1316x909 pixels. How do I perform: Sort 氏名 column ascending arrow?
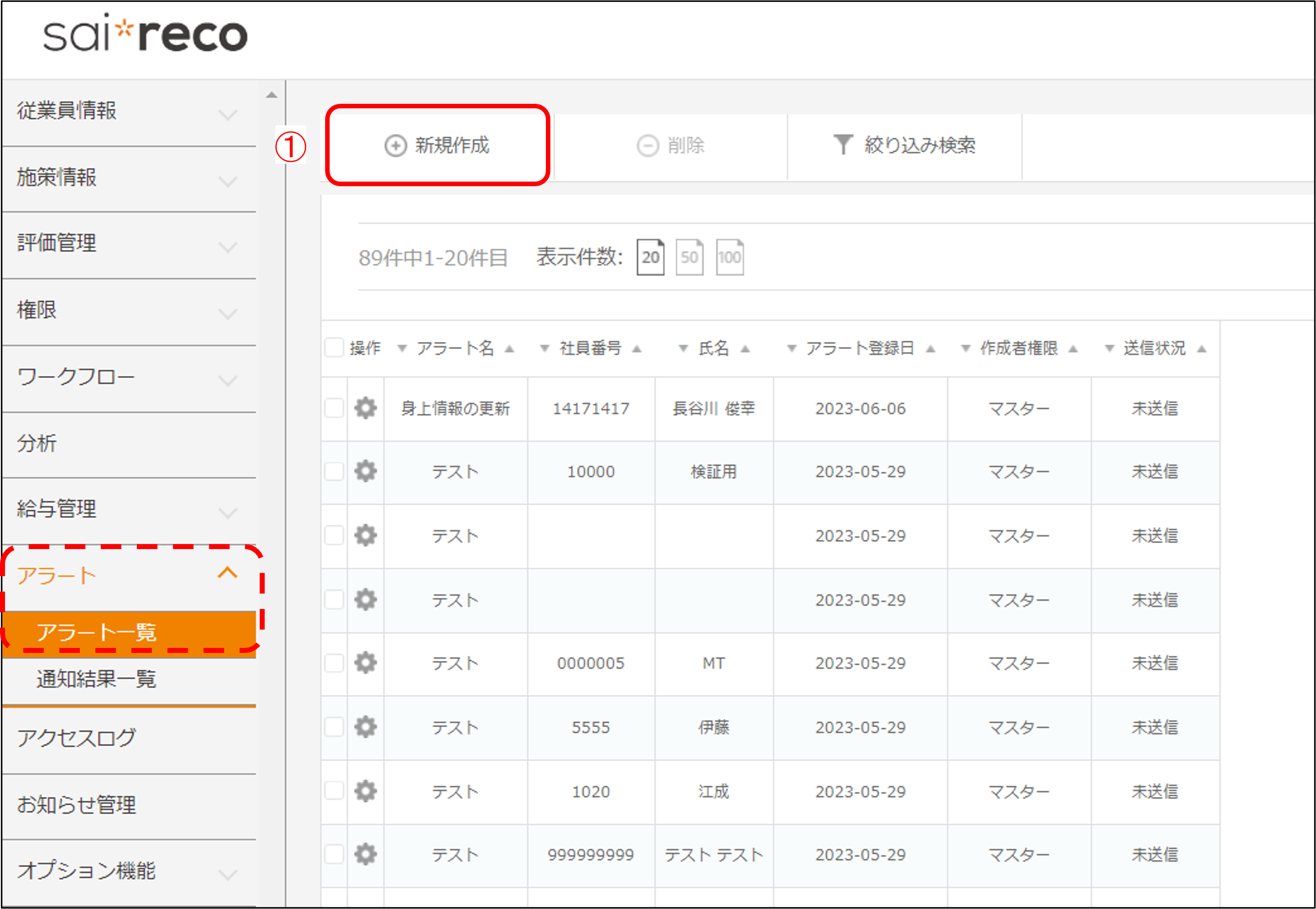pyautogui.click(x=745, y=348)
